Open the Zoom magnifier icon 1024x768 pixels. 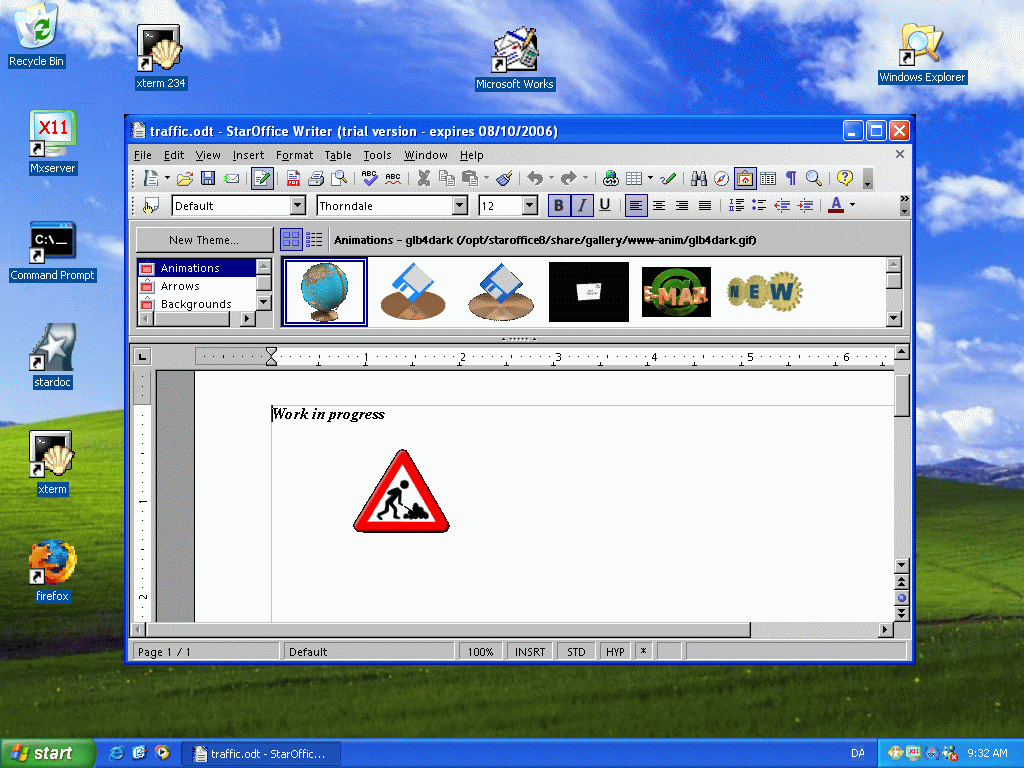(x=814, y=178)
